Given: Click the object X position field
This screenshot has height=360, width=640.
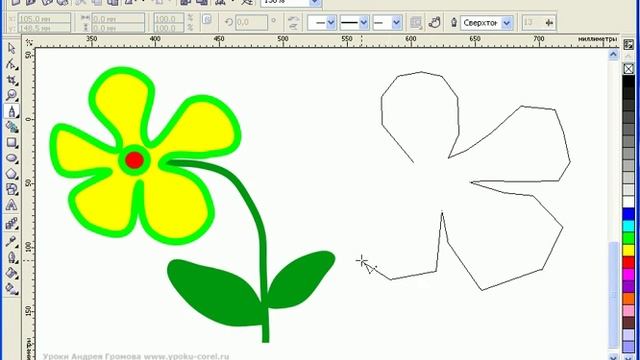Looking at the screenshot, I should click(x=44, y=18).
